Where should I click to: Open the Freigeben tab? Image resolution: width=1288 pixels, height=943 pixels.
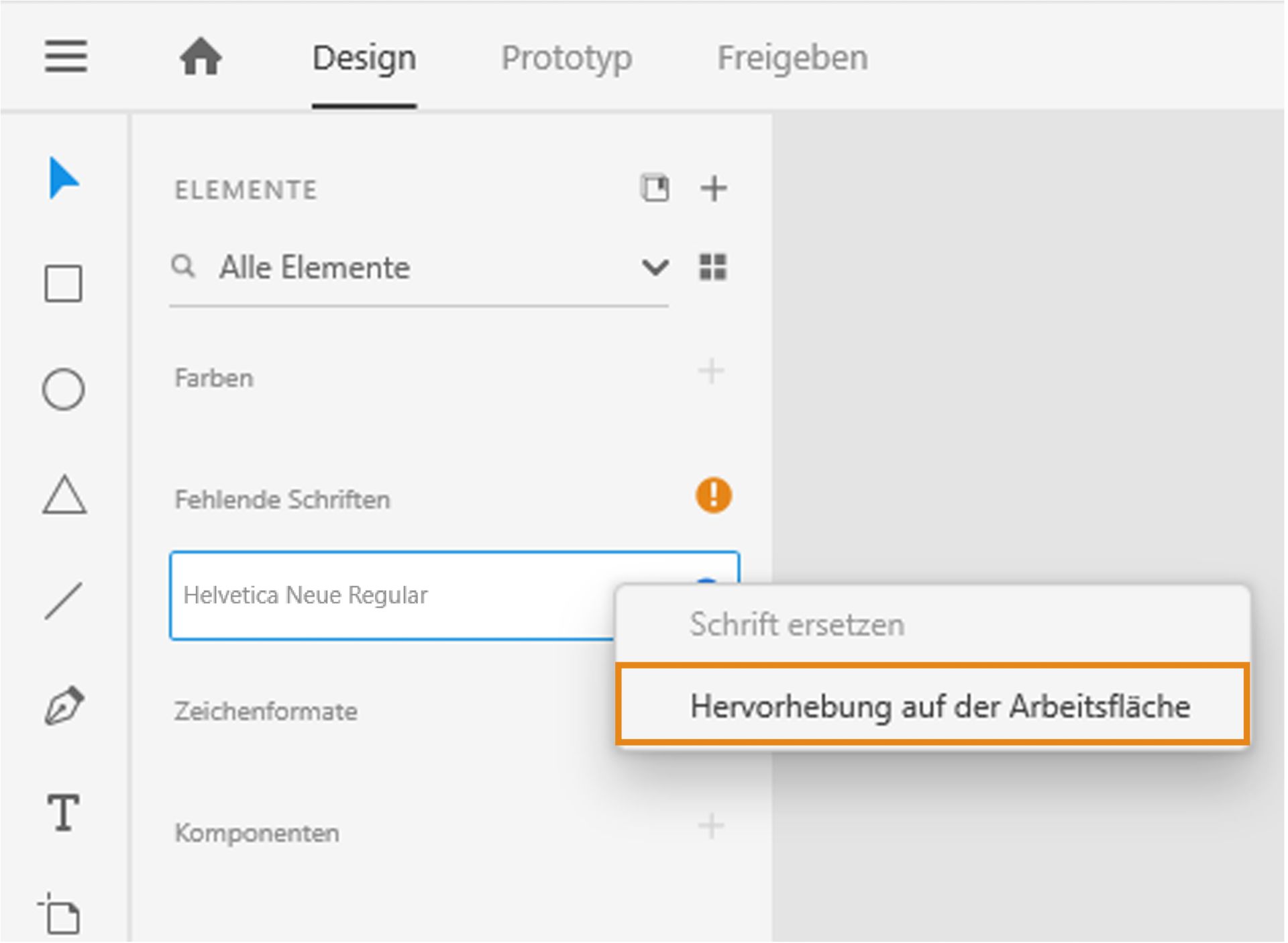[792, 57]
